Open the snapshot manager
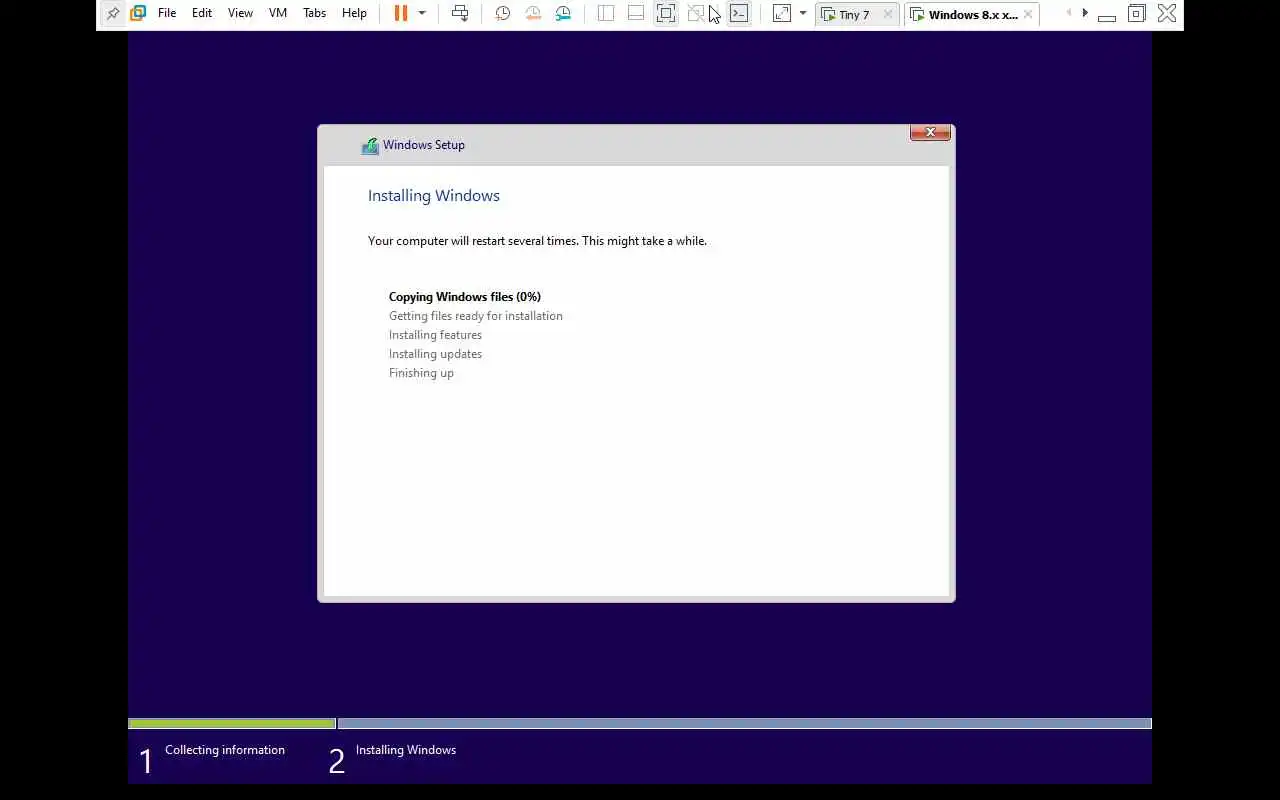 coord(563,13)
